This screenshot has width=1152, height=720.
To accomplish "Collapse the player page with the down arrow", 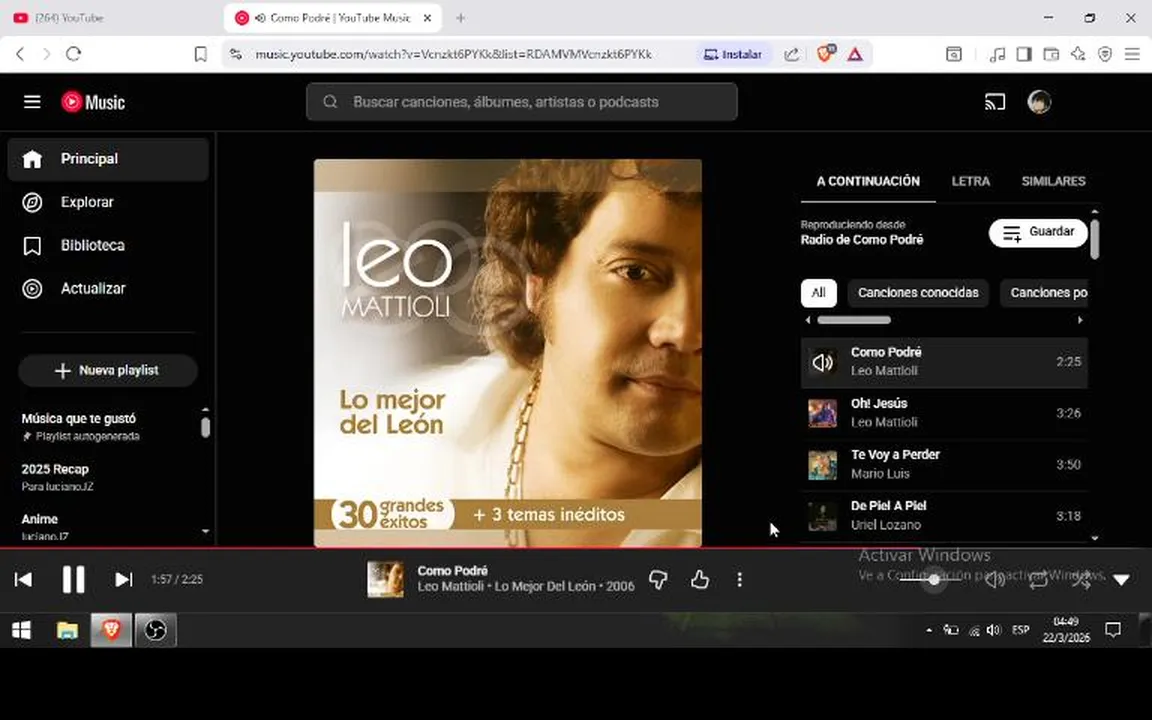I will click(1121, 580).
